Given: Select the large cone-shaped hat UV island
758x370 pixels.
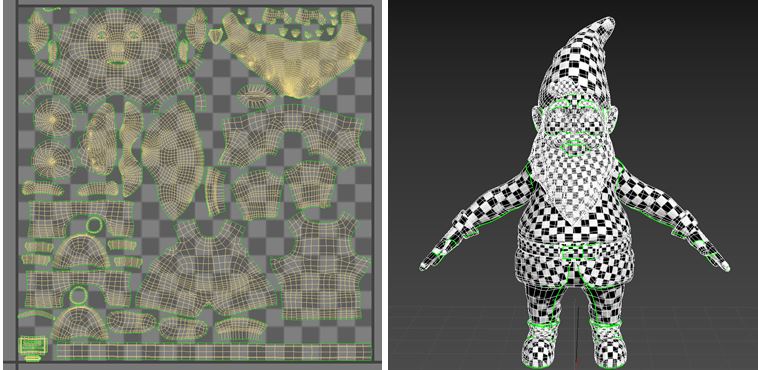Looking at the screenshot, I should 174,160.
